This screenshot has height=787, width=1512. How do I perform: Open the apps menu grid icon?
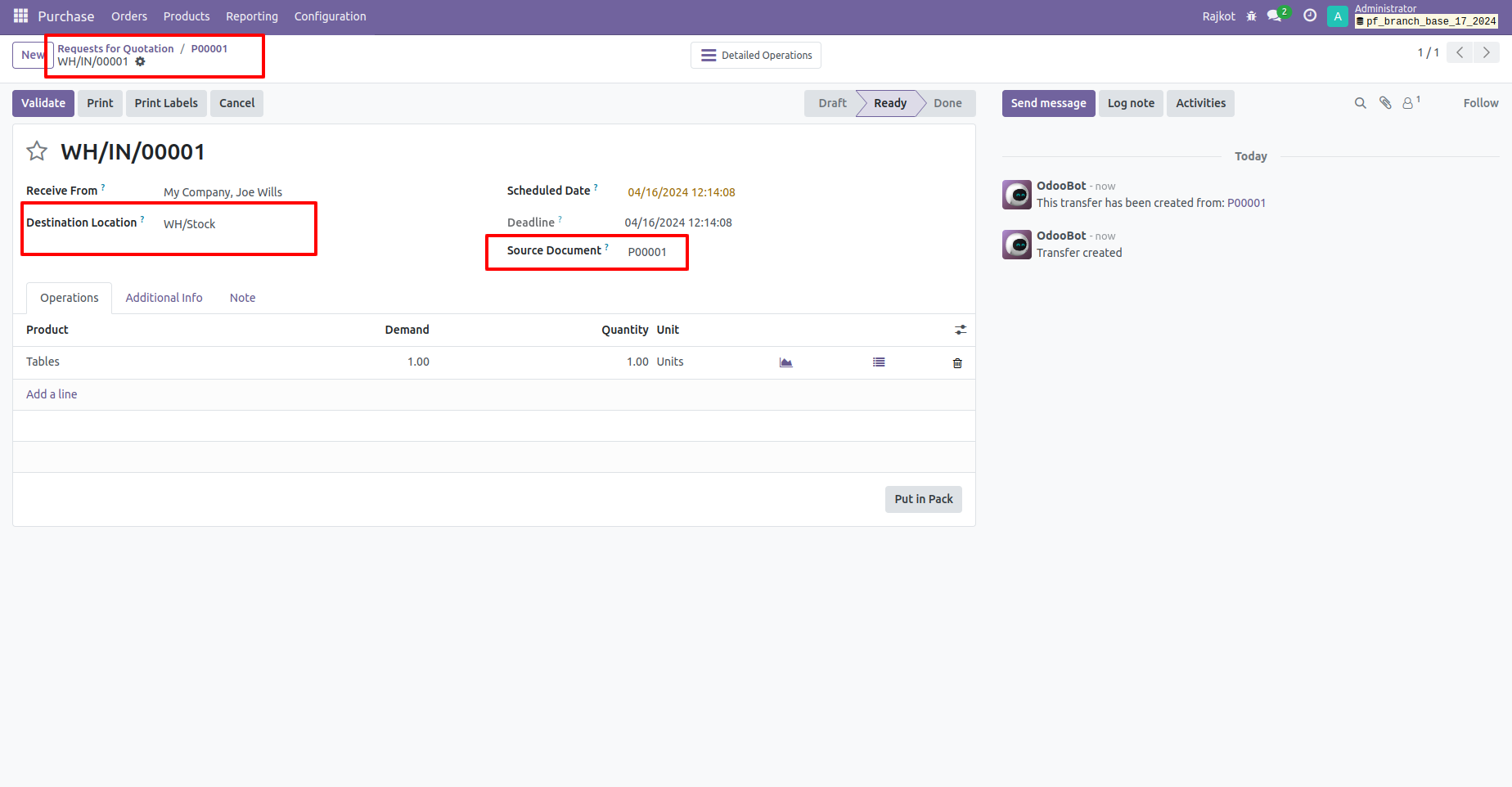click(20, 16)
